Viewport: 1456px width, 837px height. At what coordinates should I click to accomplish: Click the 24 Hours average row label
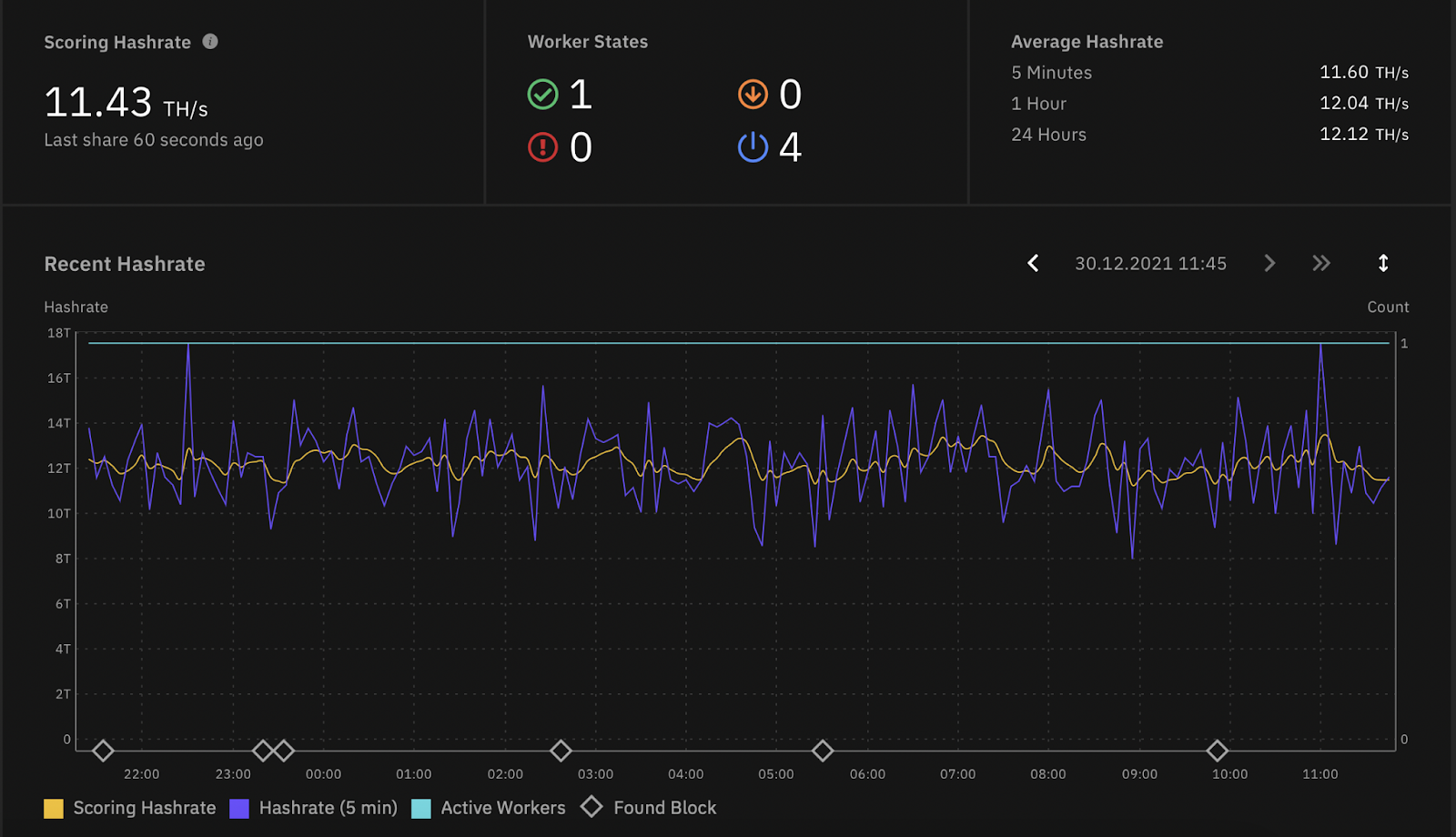[x=1048, y=135]
